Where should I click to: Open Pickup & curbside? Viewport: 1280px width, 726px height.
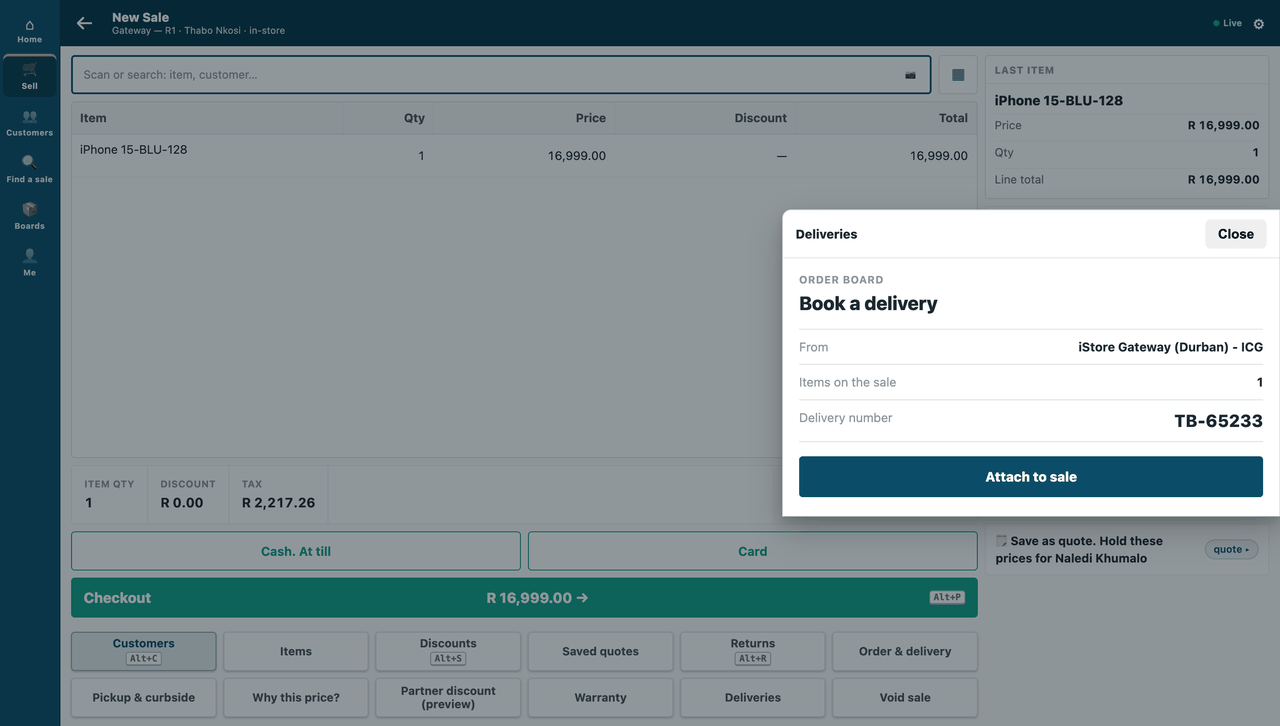144,698
